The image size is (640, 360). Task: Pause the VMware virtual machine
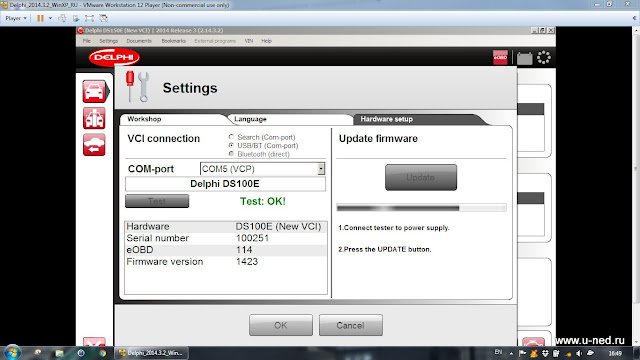pos(40,18)
